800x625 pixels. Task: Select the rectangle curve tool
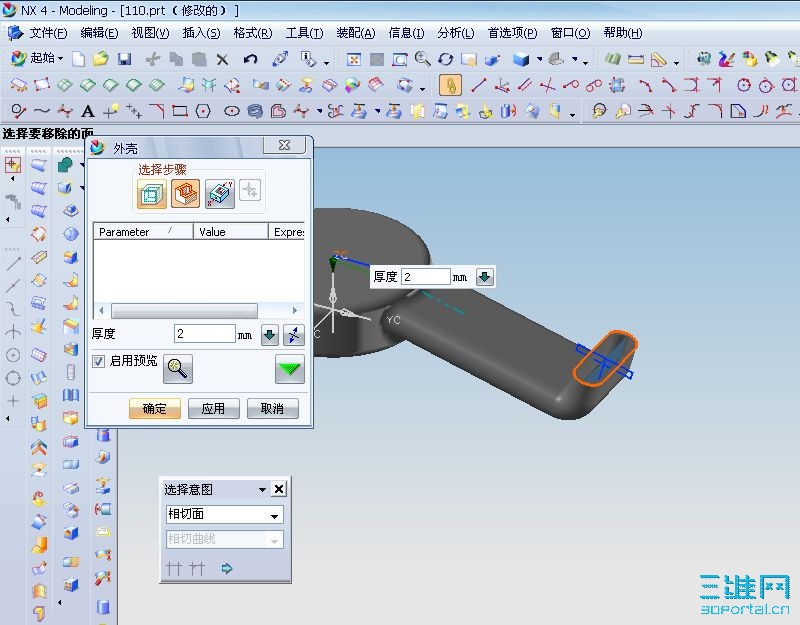180,111
